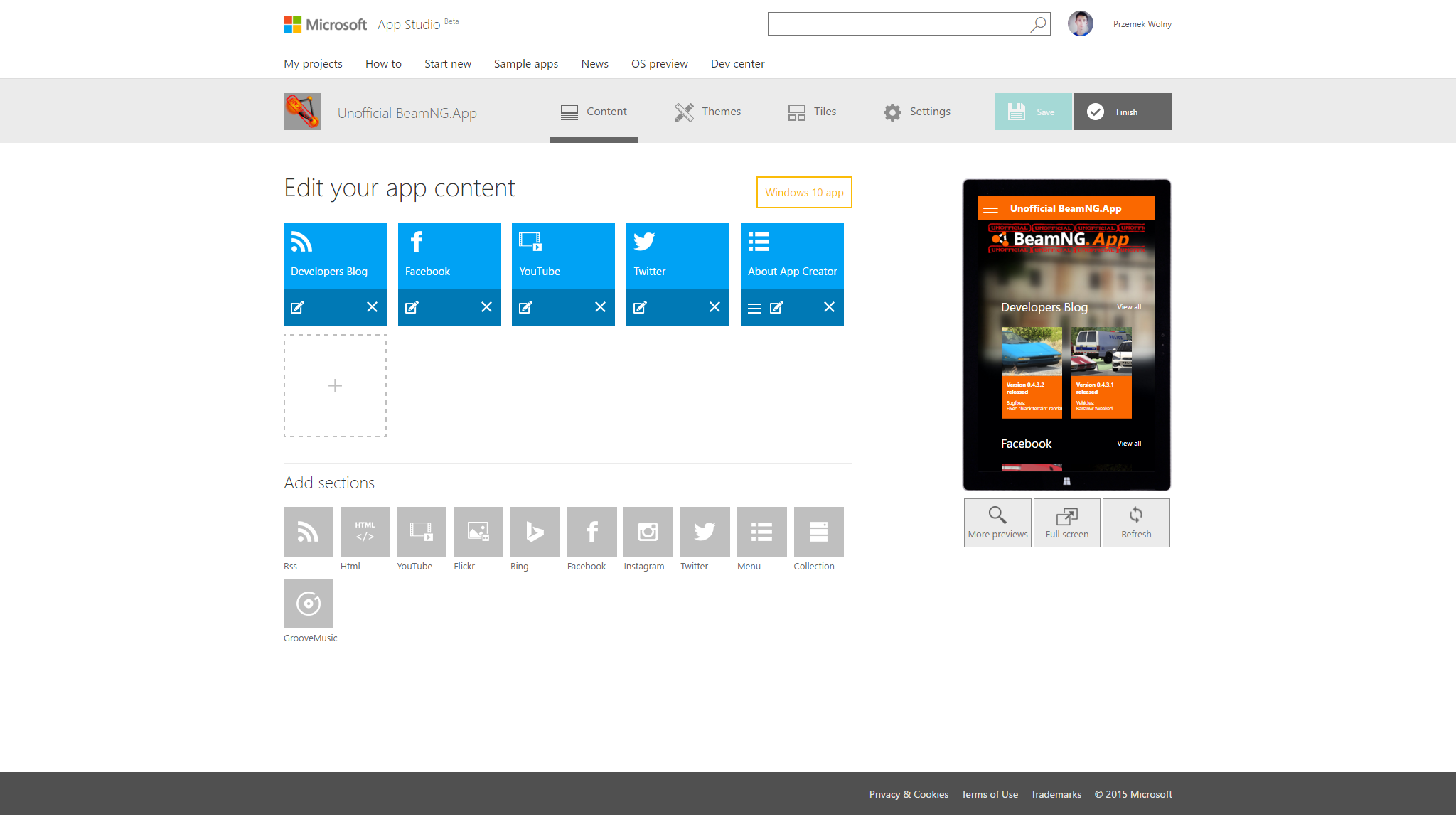1456x819 pixels.
Task: Add an Rss section
Action: pyautogui.click(x=309, y=532)
